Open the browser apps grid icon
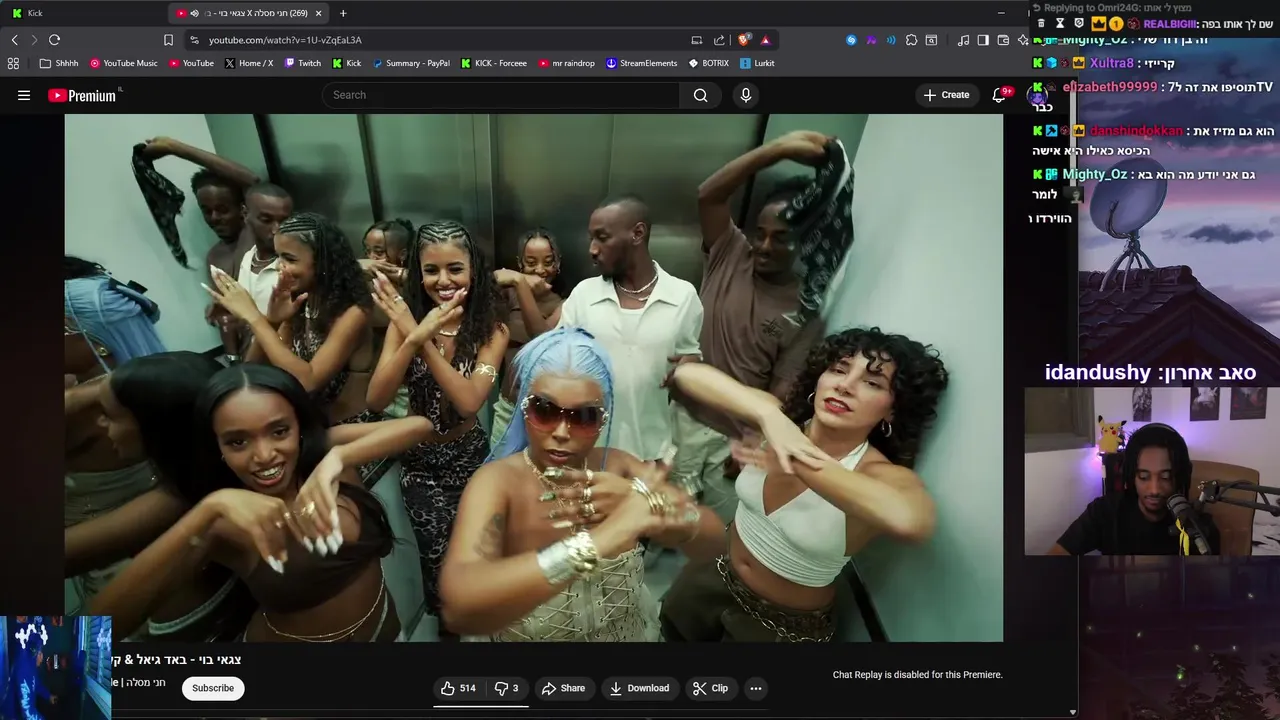 [13, 63]
